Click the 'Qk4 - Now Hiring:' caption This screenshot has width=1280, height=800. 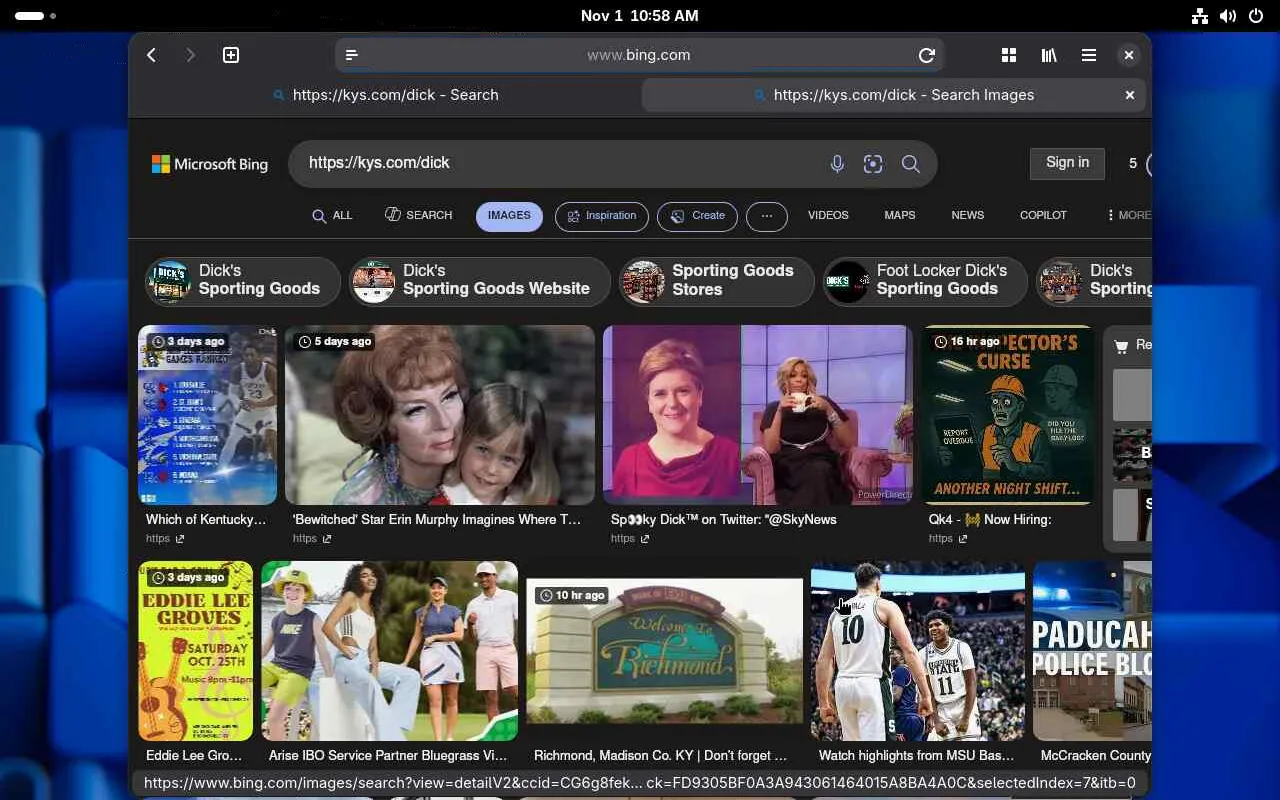tap(990, 520)
